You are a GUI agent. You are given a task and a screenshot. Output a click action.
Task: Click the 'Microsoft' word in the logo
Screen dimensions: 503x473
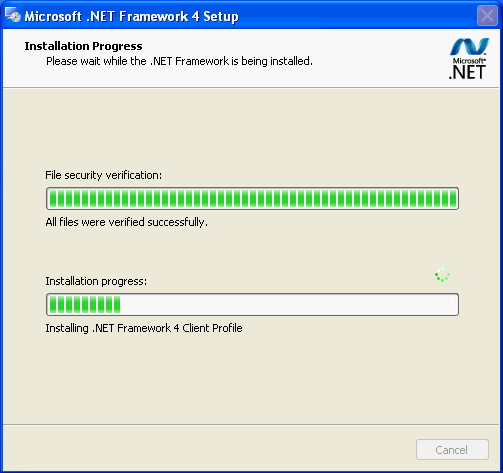[x=469, y=61]
